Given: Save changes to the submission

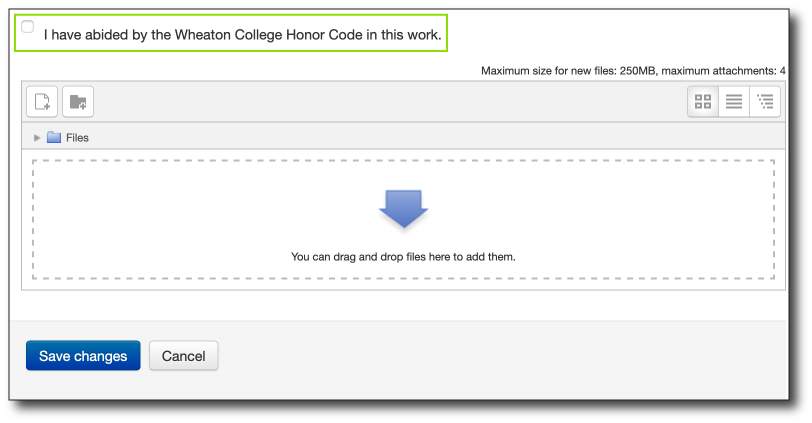Looking at the screenshot, I should pos(83,356).
